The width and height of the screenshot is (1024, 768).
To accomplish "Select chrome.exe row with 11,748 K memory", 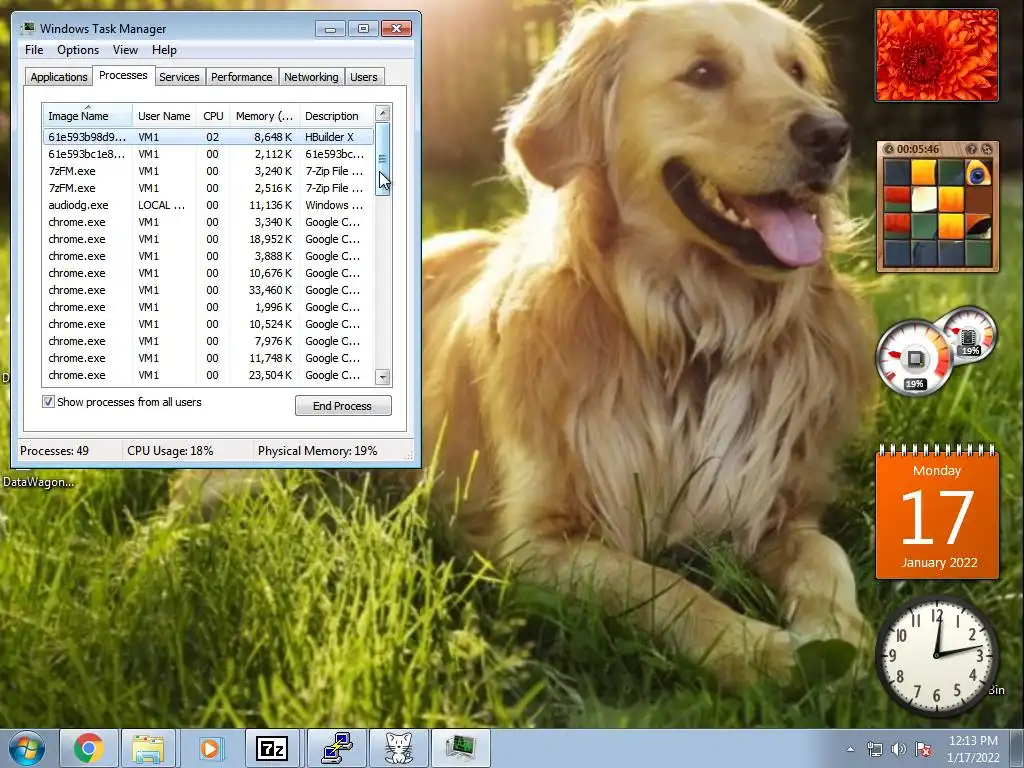I will click(208, 358).
